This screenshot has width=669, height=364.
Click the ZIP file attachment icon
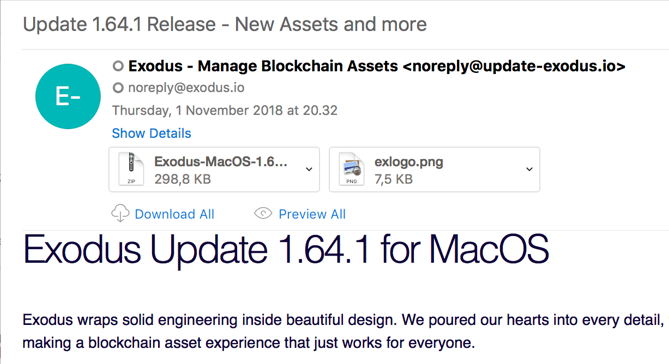pos(131,169)
